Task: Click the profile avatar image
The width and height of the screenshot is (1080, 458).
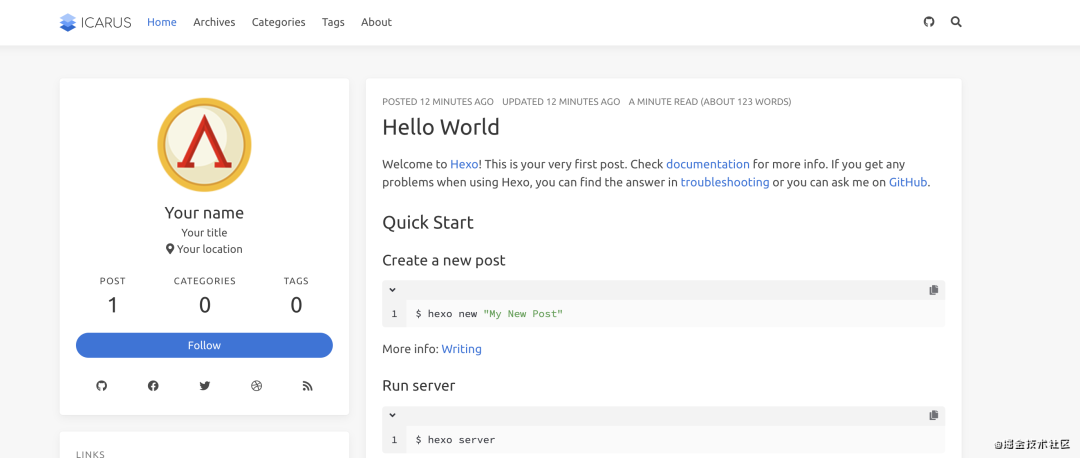Action: pyautogui.click(x=205, y=145)
